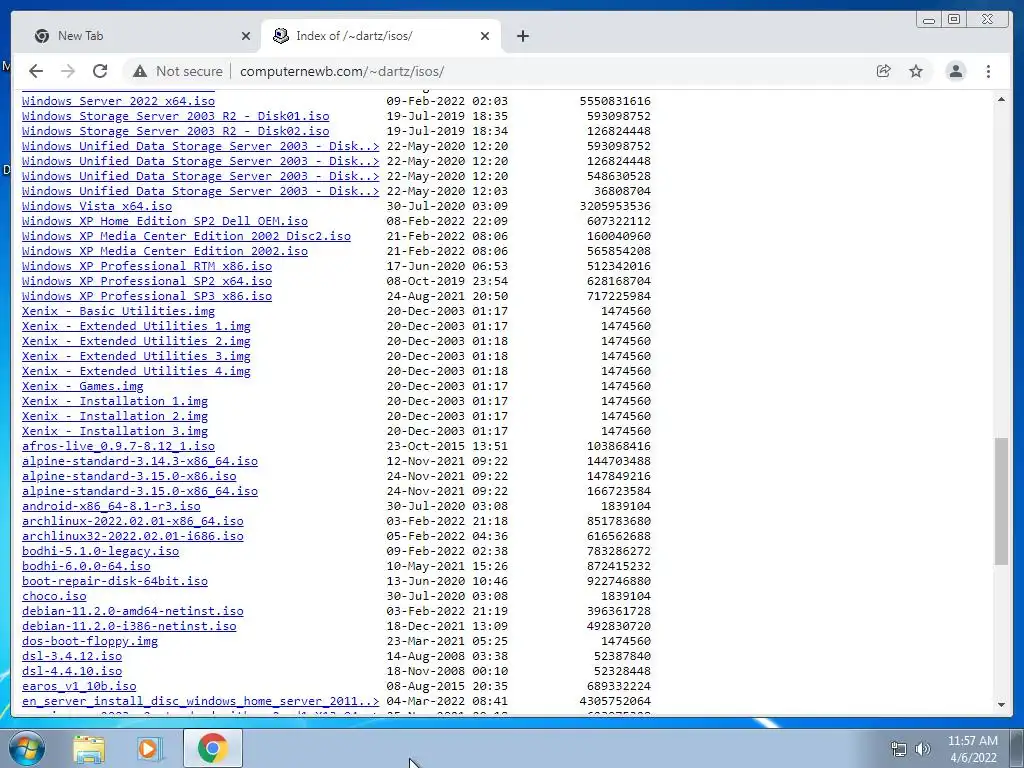Download debian-11.2.0-amd64-netinst.iso
The image size is (1024, 768).
tap(133, 612)
